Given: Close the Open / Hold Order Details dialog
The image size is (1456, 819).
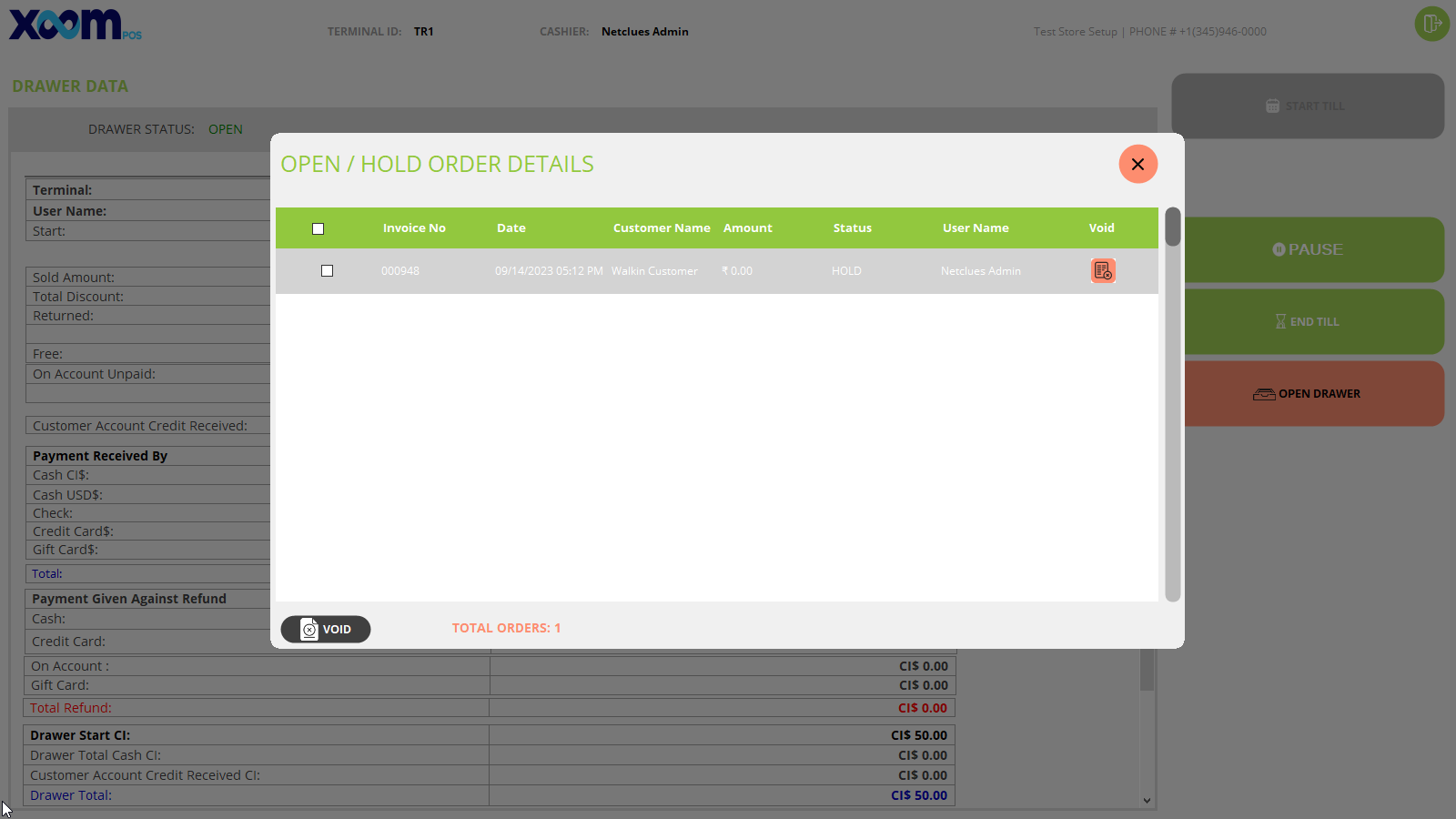Looking at the screenshot, I should pos(1137,165).
